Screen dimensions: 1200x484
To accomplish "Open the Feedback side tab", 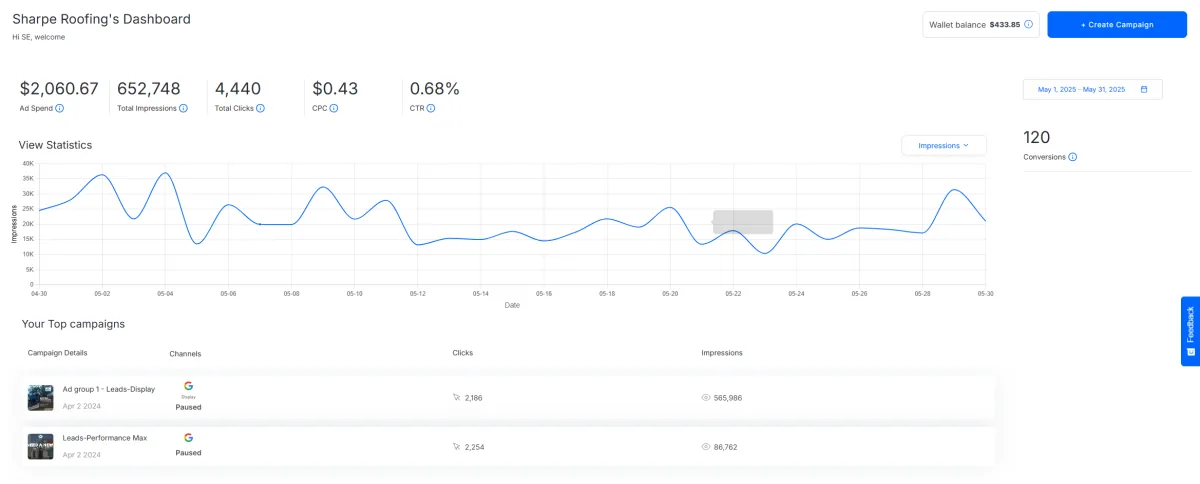I will point(1190,331).
